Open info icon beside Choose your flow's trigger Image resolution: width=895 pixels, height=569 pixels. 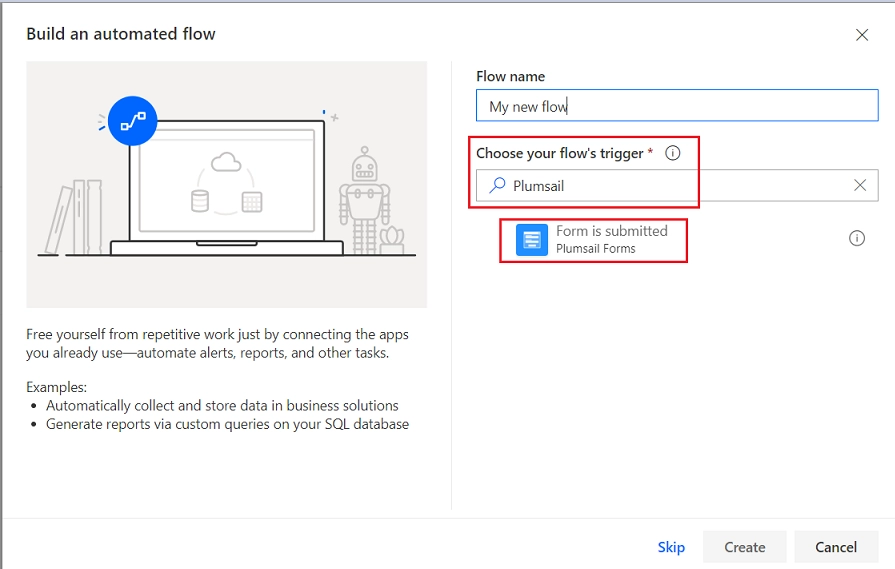pyautogui.click(x=673, y=153)
